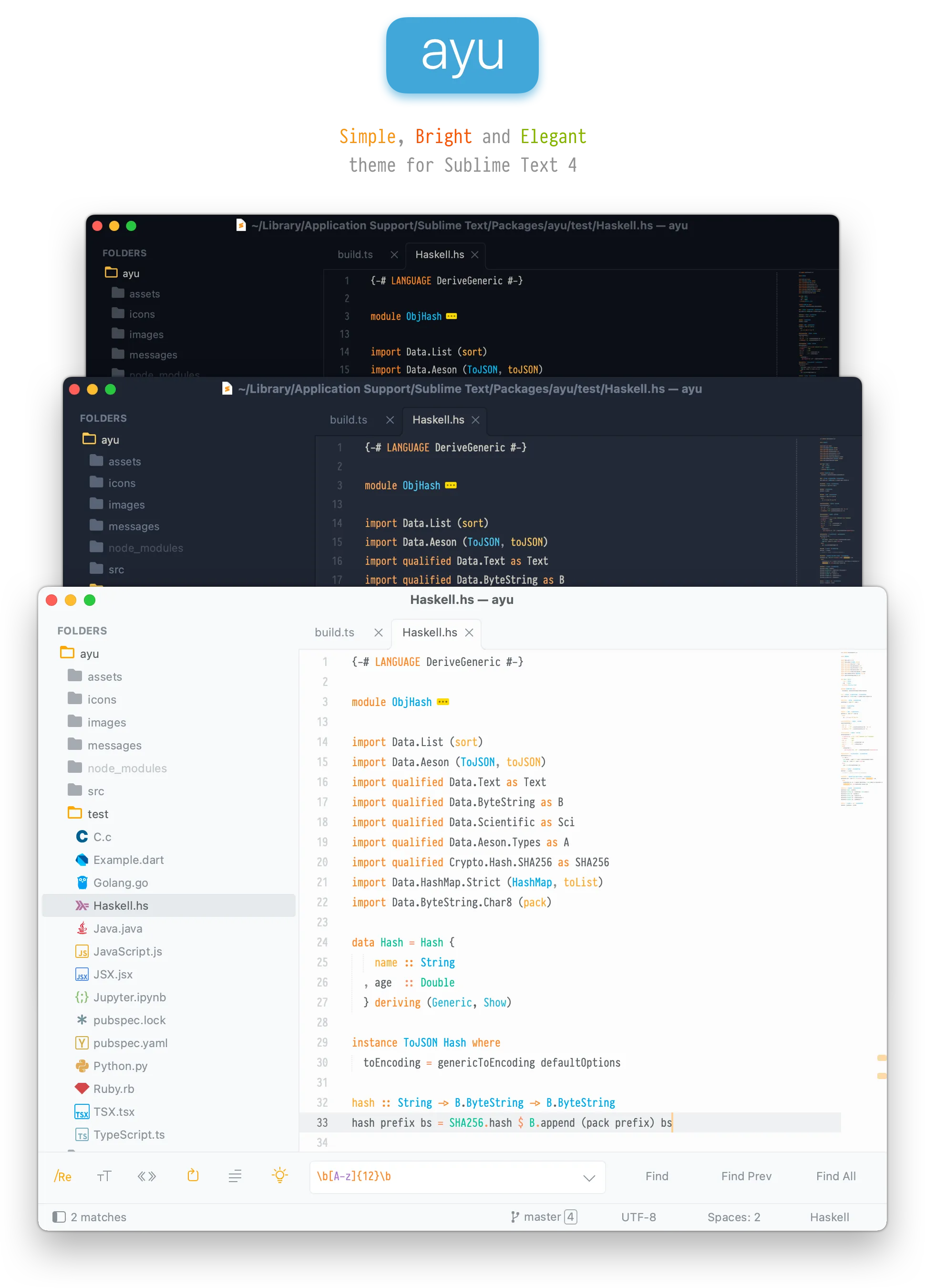925x1288 pixels.
Task: Open the find history dropdown arrow
Action: [589, 1178]
